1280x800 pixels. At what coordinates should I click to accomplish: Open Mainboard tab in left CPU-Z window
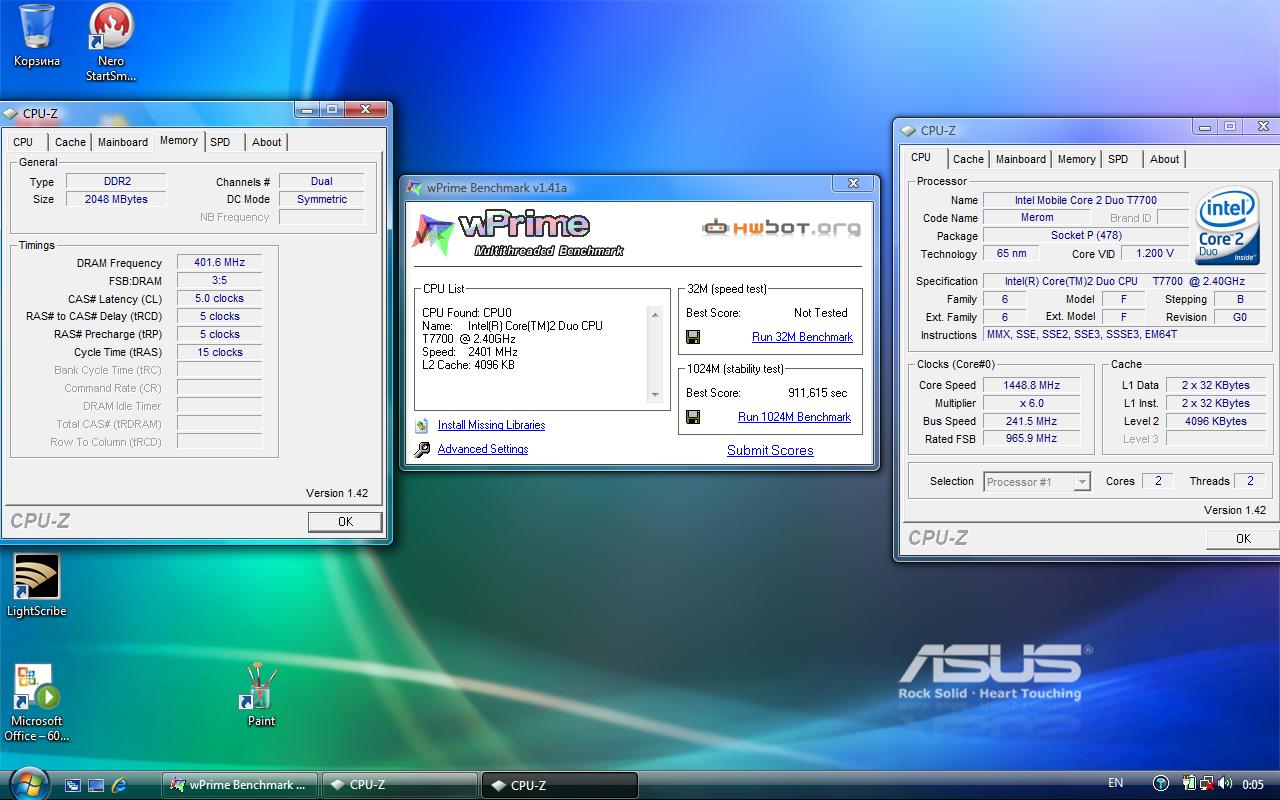122,142
